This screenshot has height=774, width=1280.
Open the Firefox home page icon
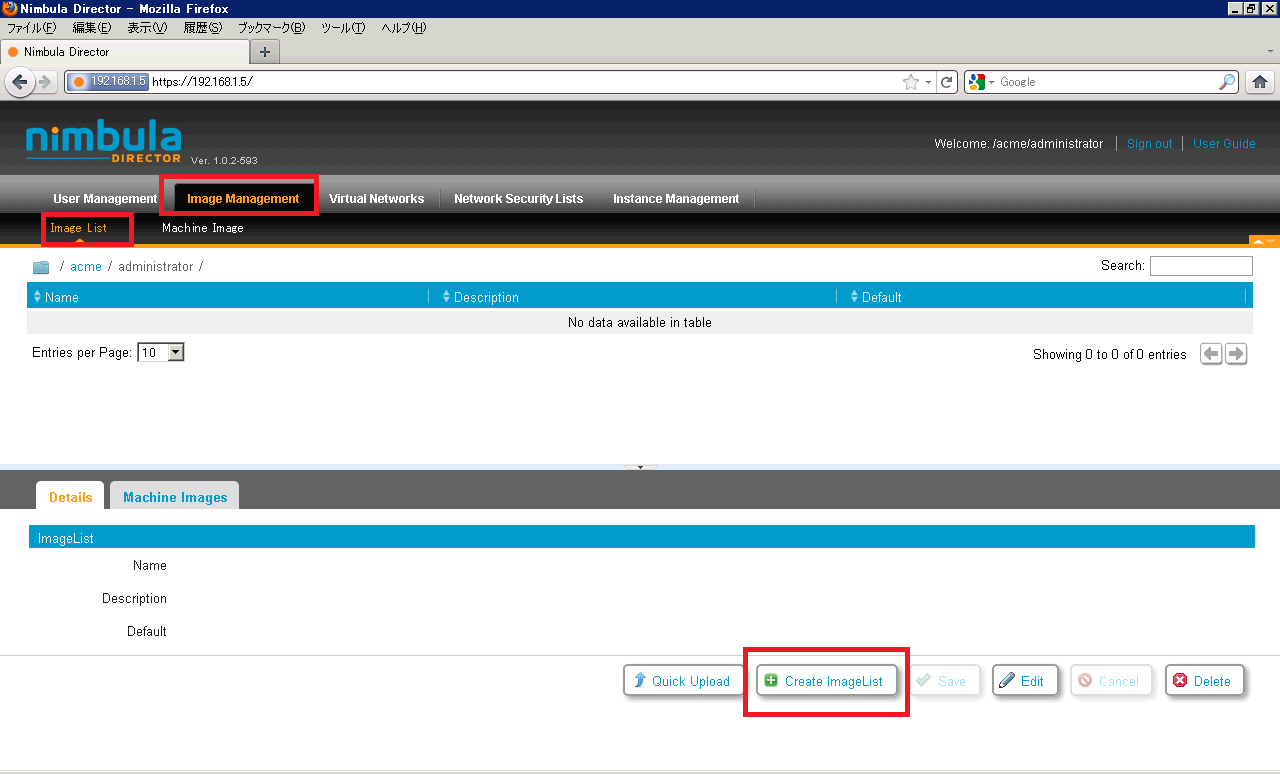[1260, 82]
